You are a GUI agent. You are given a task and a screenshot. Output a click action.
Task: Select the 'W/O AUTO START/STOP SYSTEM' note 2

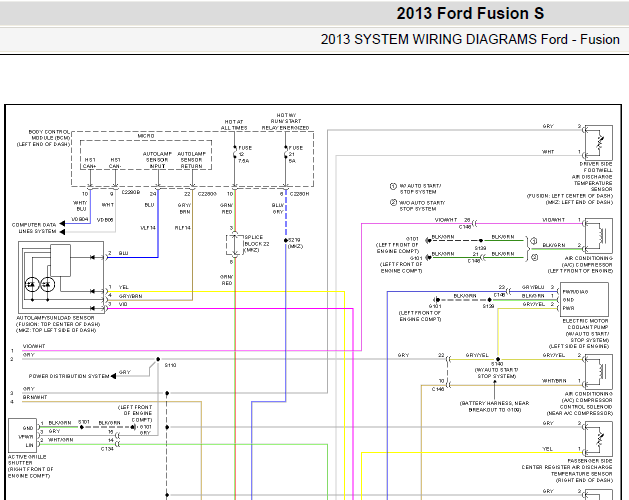(x=422, y=205)
